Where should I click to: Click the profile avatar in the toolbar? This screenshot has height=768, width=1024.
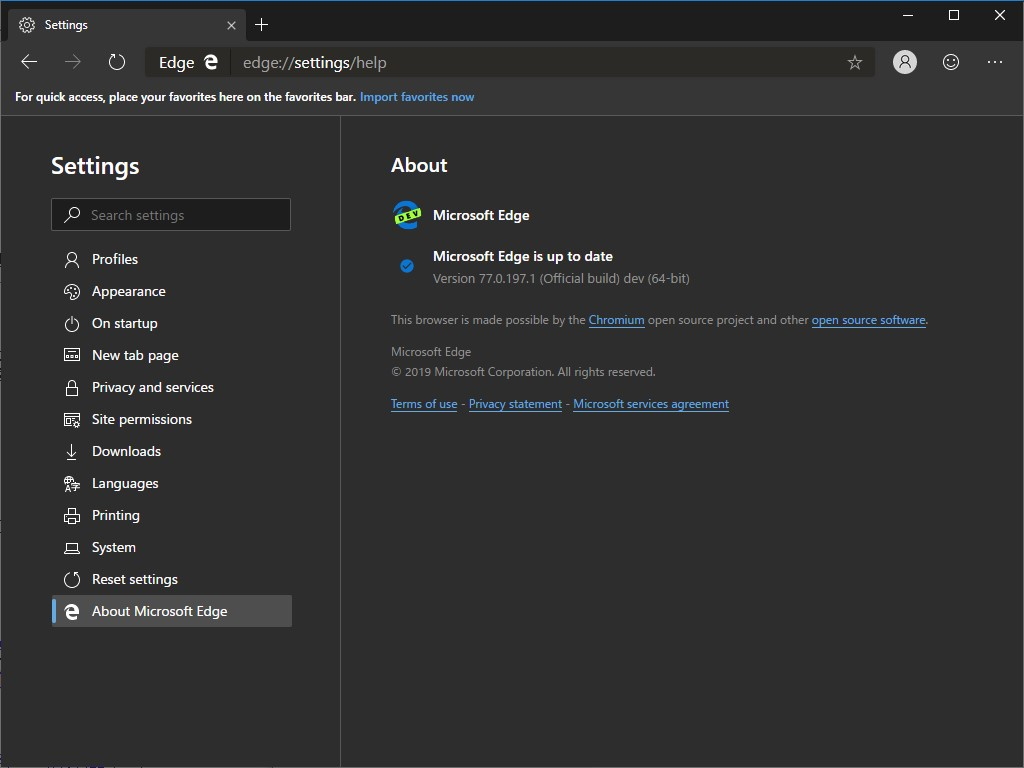click(904, 62)
